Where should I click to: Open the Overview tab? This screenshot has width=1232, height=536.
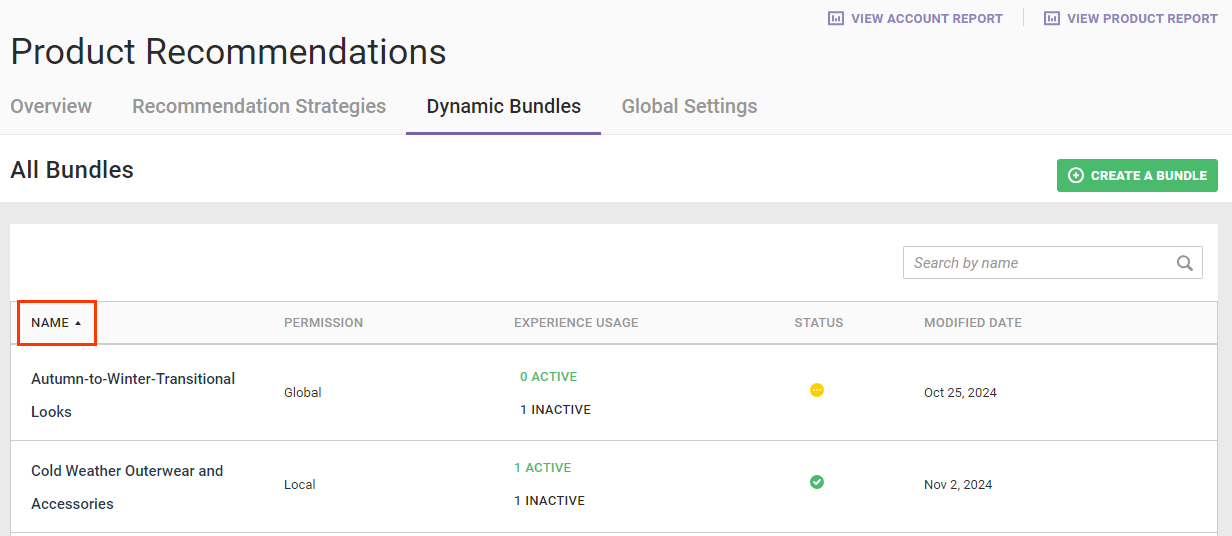click(51, 106)
